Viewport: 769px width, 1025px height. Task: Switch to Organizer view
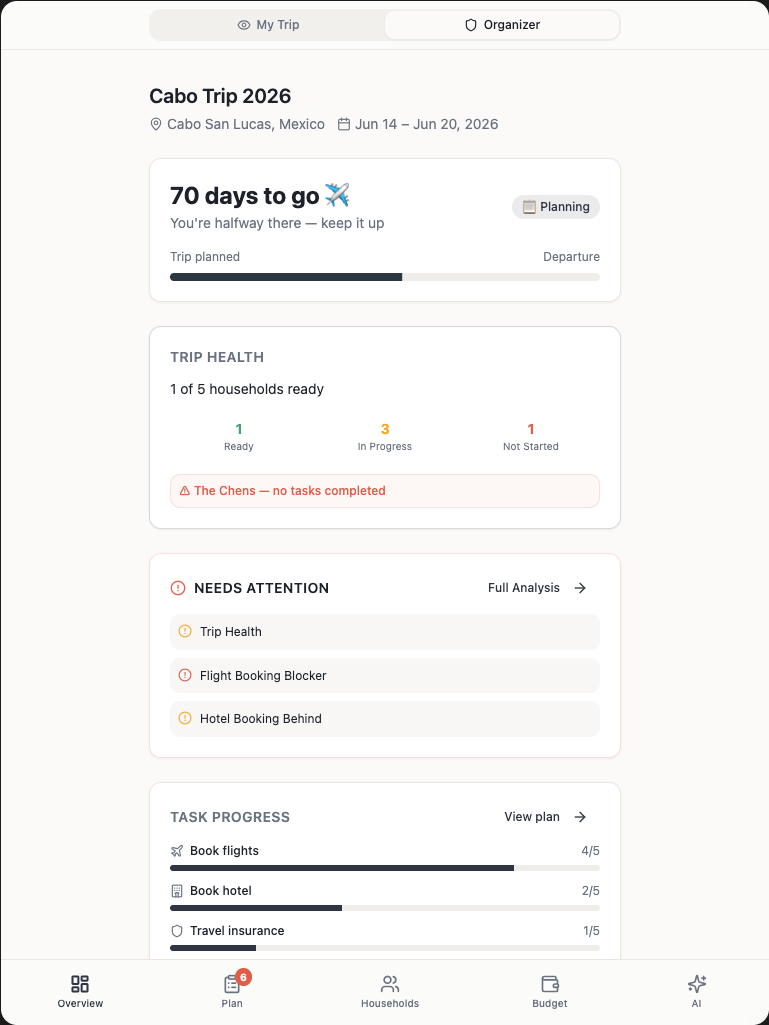click(502, 25)
